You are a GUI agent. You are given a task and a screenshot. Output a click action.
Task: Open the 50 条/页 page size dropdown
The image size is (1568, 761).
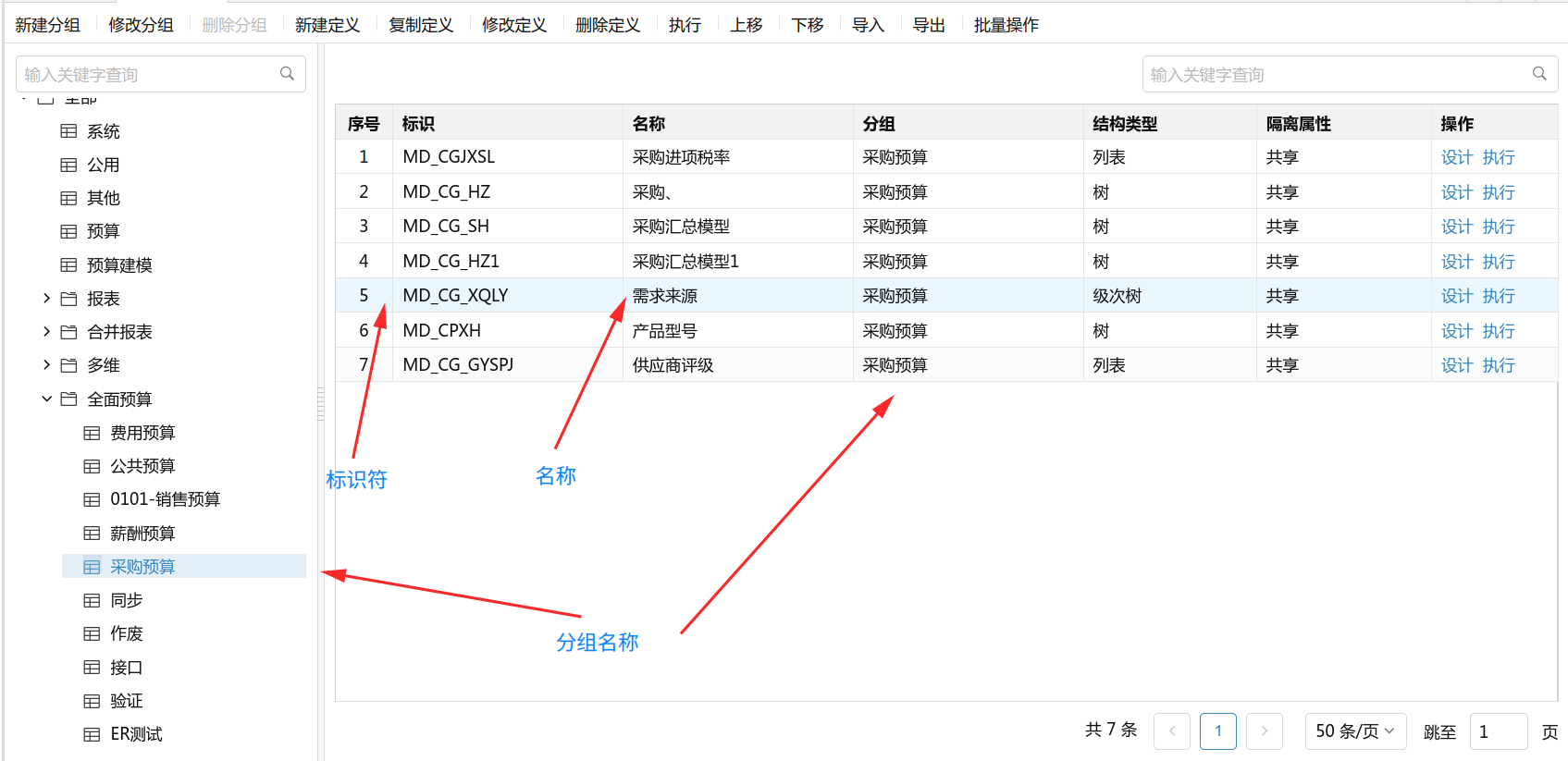pos(1355,731)
